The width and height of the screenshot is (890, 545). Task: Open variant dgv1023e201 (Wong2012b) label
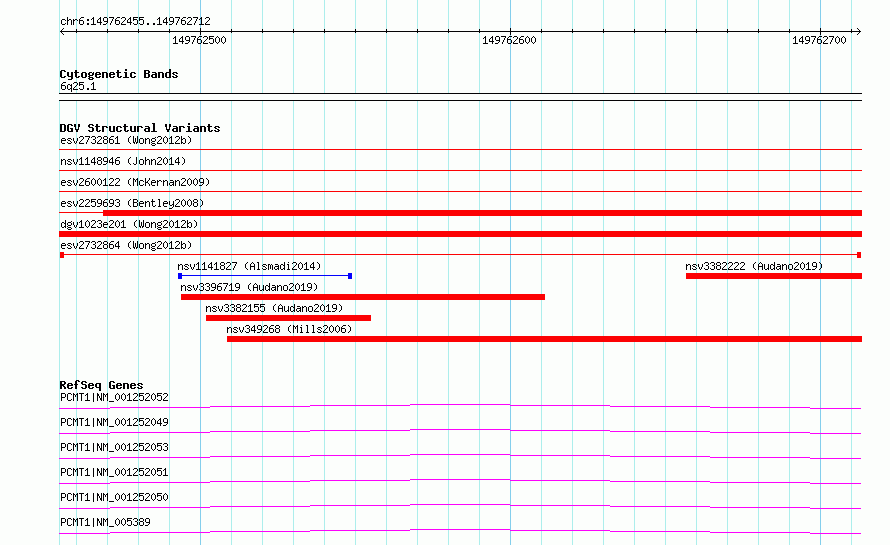click(x=129, y=224)
